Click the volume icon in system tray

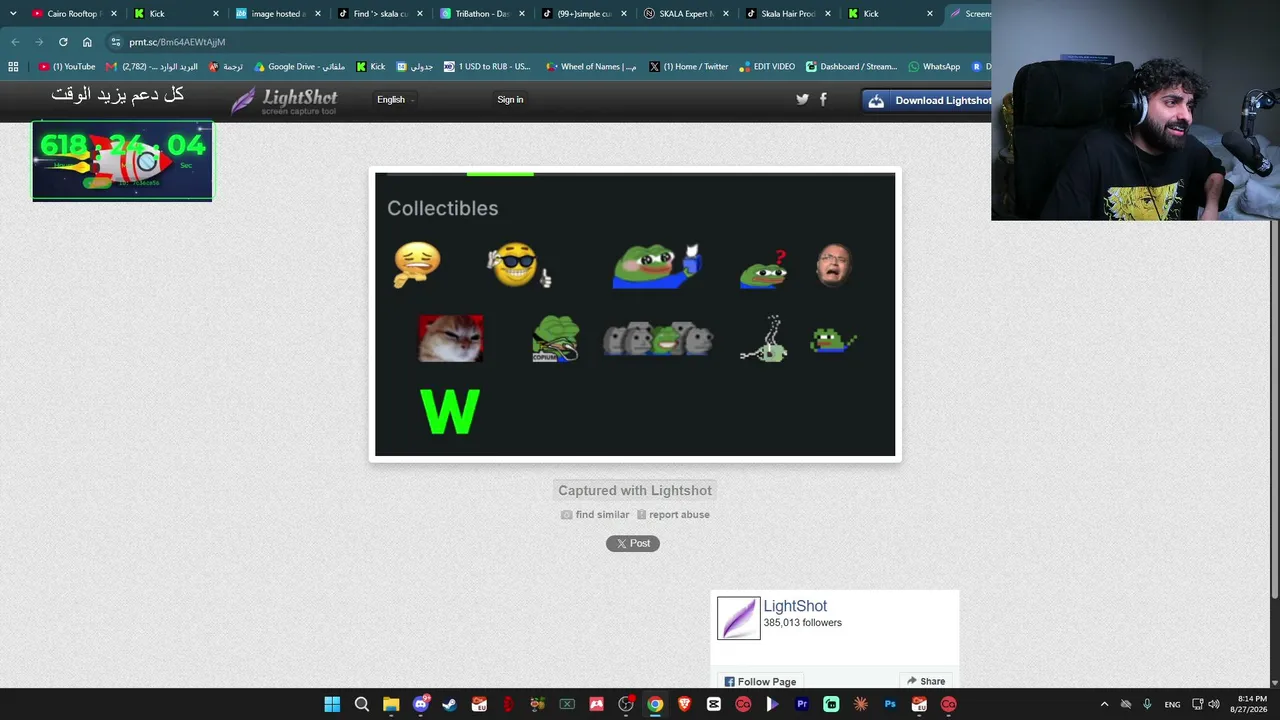[1214, 704]
